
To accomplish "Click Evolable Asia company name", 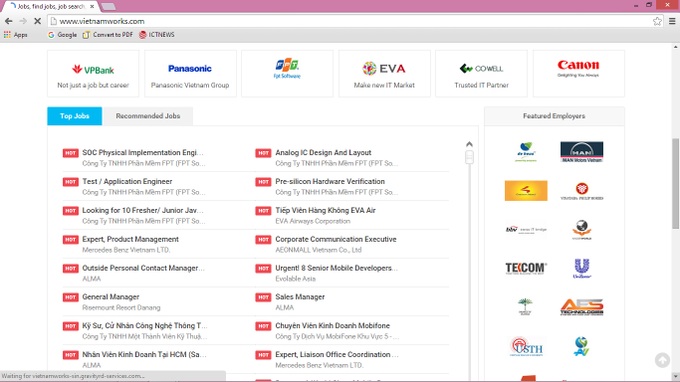I will point(295,279).
